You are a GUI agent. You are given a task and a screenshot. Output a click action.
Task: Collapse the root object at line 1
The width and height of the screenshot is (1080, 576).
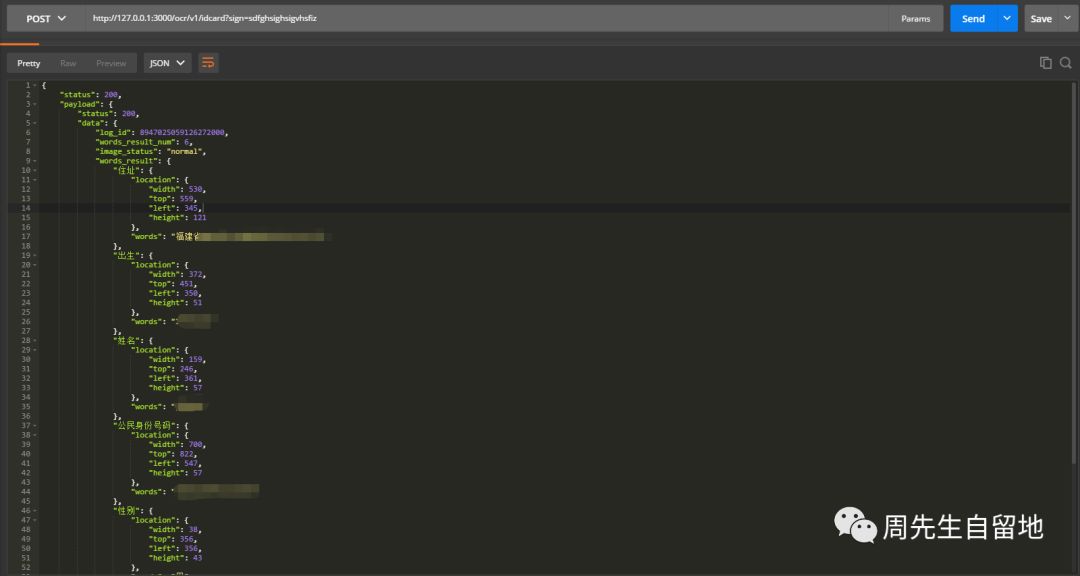(34, 85)
